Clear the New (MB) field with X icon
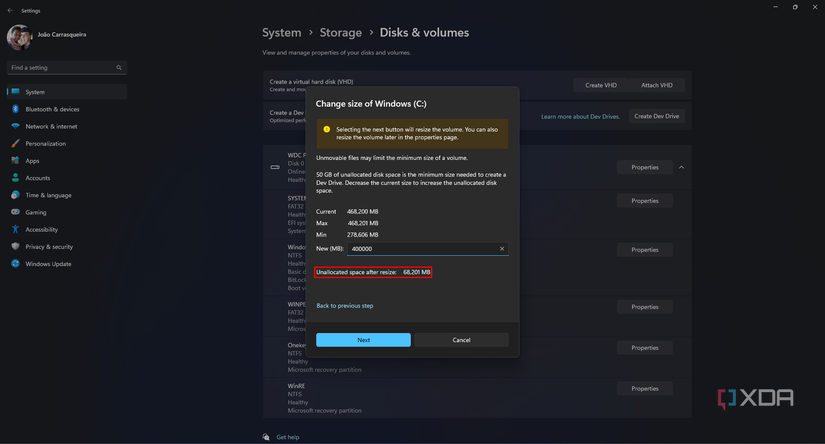Screen dimensions: 825x444 [502, 249]
